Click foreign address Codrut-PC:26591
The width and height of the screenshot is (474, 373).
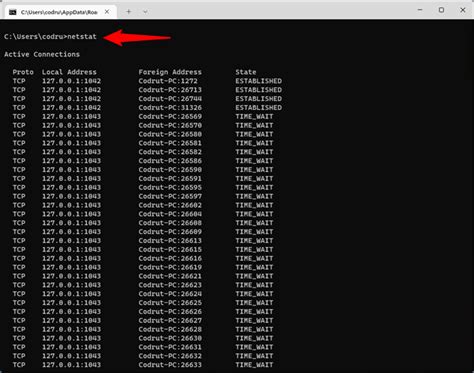(x=170, y=178)
